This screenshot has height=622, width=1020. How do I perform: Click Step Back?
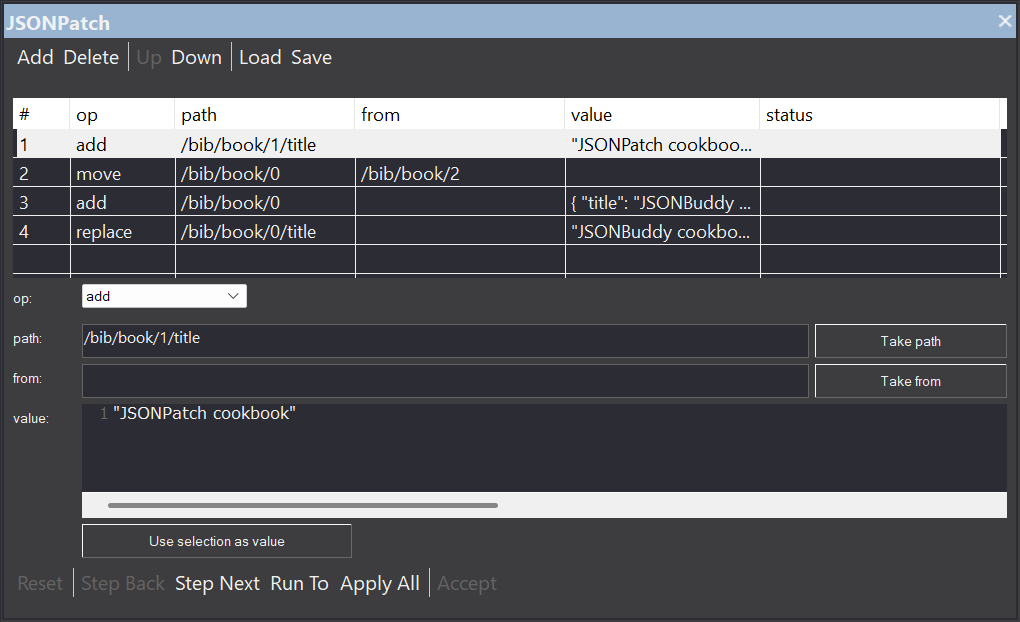tap(123, 583)
